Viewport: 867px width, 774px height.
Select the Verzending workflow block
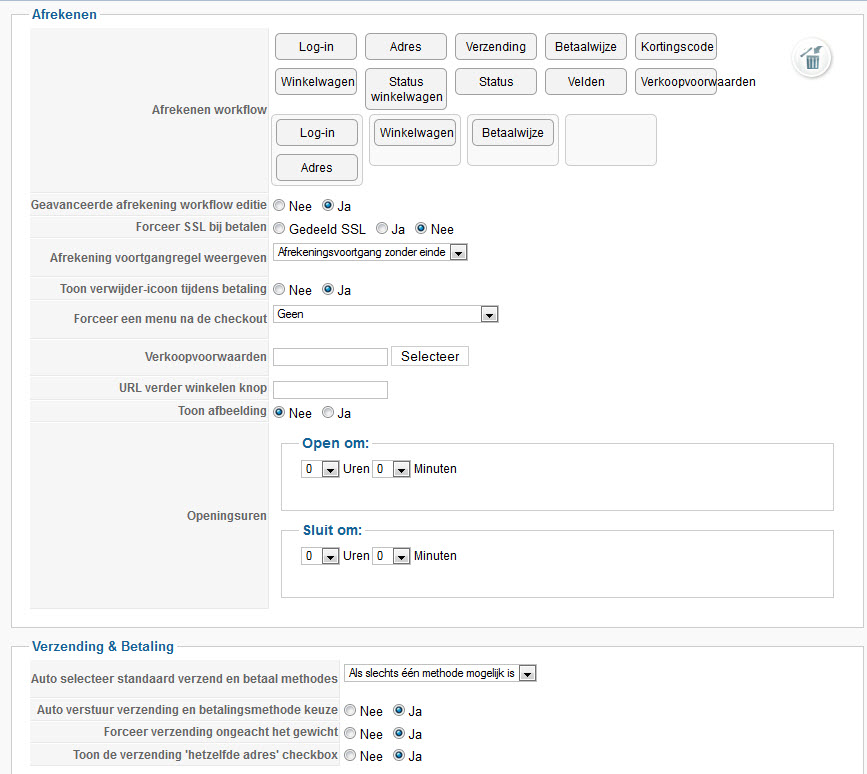point(496,47)
